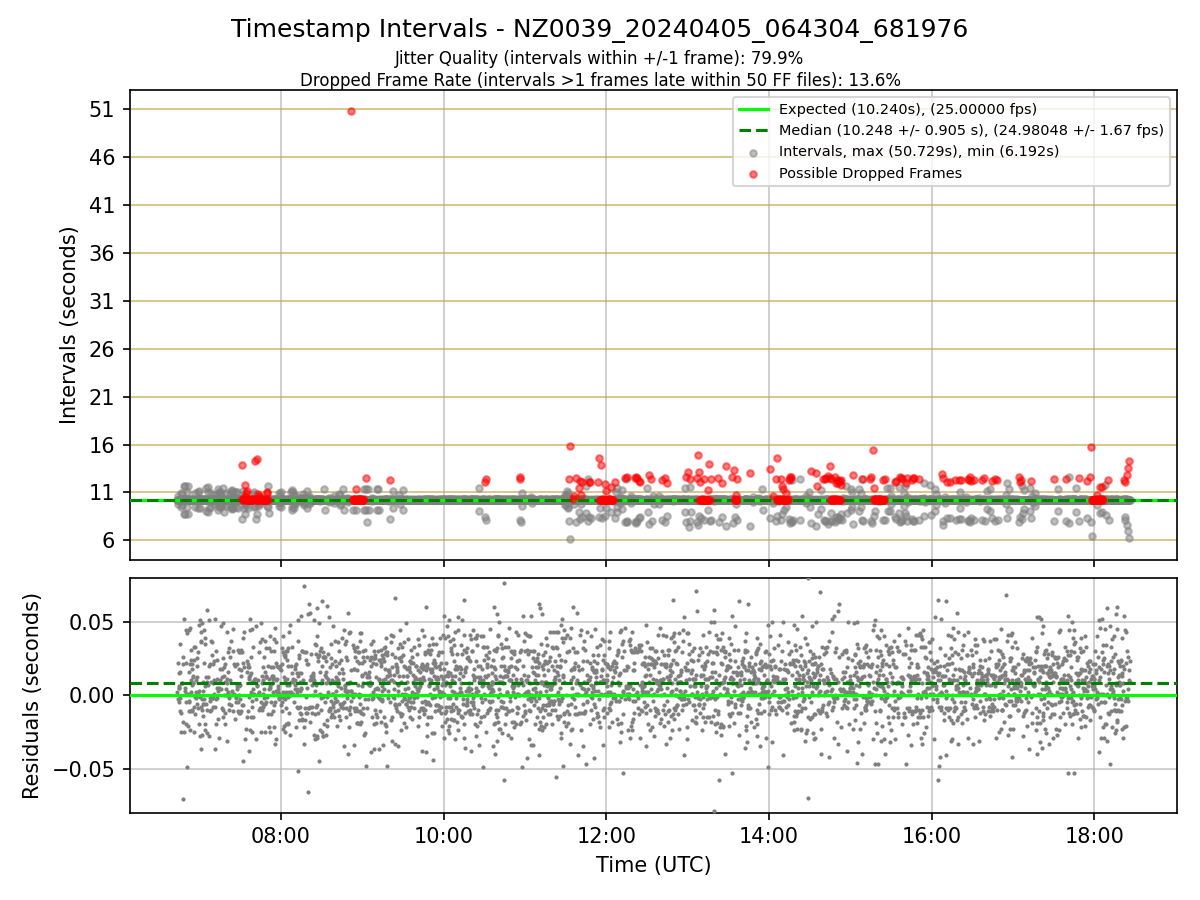Click the −0.05 residuals tick label
The width and height of the screenshot is (1200, 900).
[x=85, y=770]
